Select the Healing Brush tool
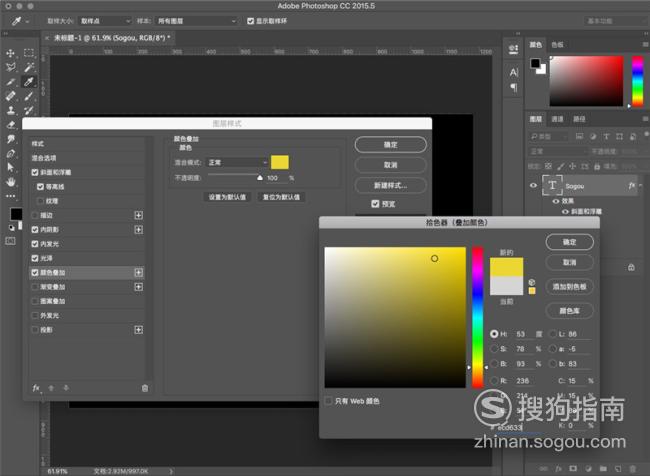Viewport: 650px width, 476px height. (11, 96)
